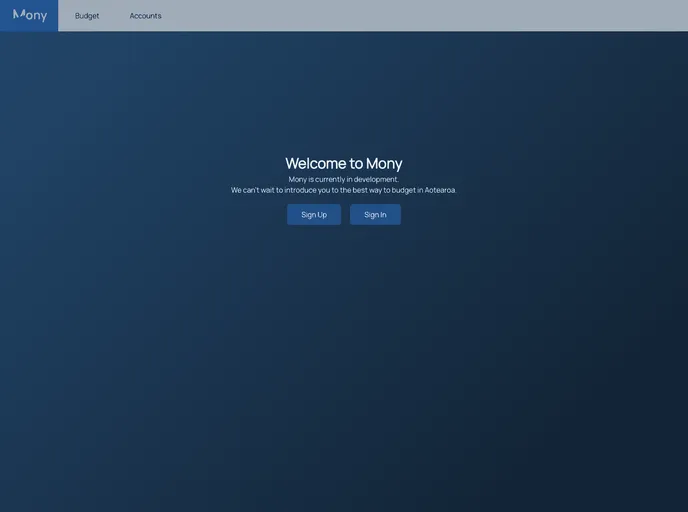
Task: Click the sentence about budgeting in Aotearoa
Action: (x=343, y=190)
